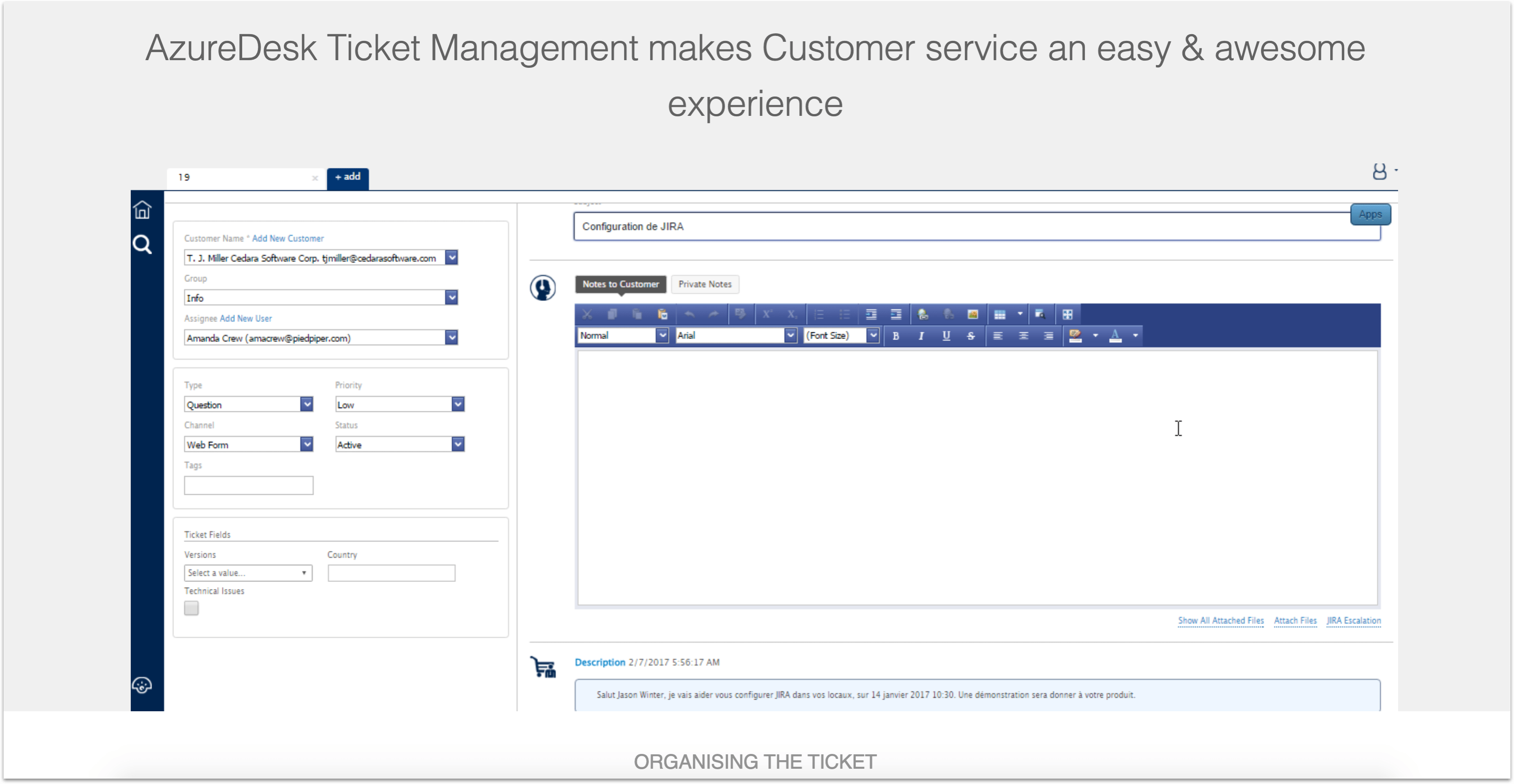Image resolution: width=1514 pixels, height=784 pixels.
Task: Click the format painter icon
Action: tap(739, 314)
